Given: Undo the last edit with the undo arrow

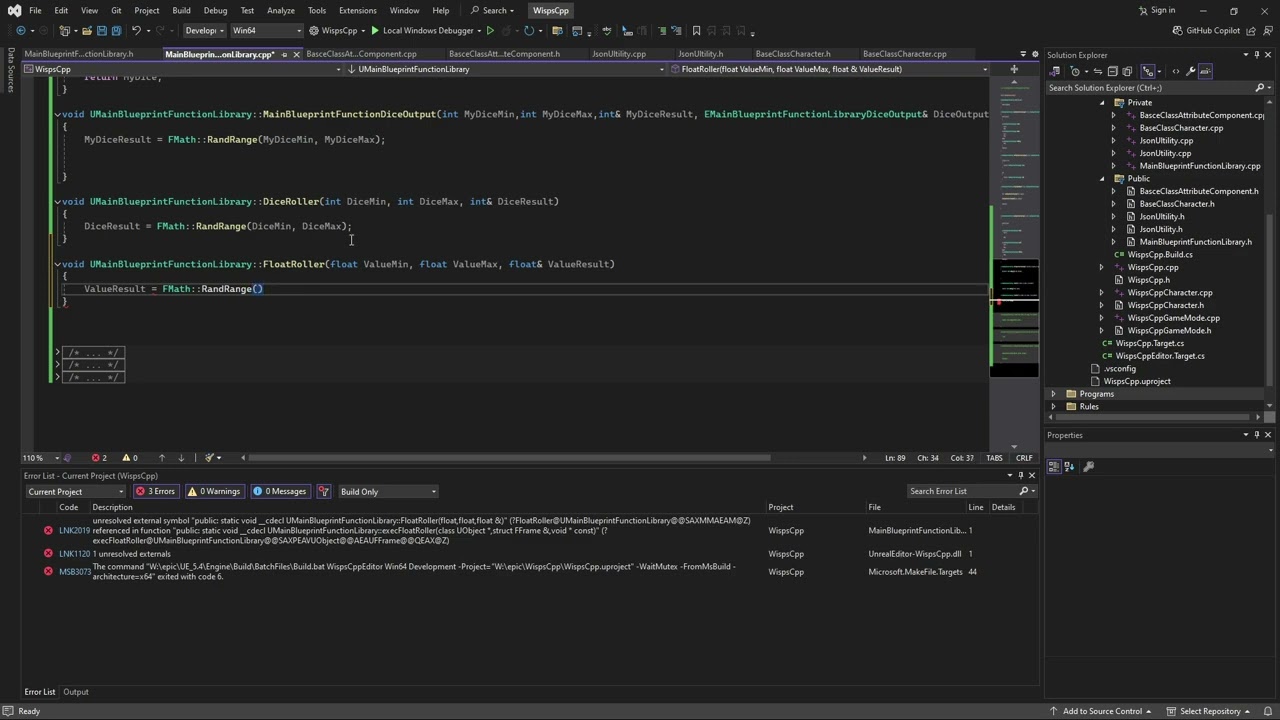Looking at the screenshot, I should (136, 31).
